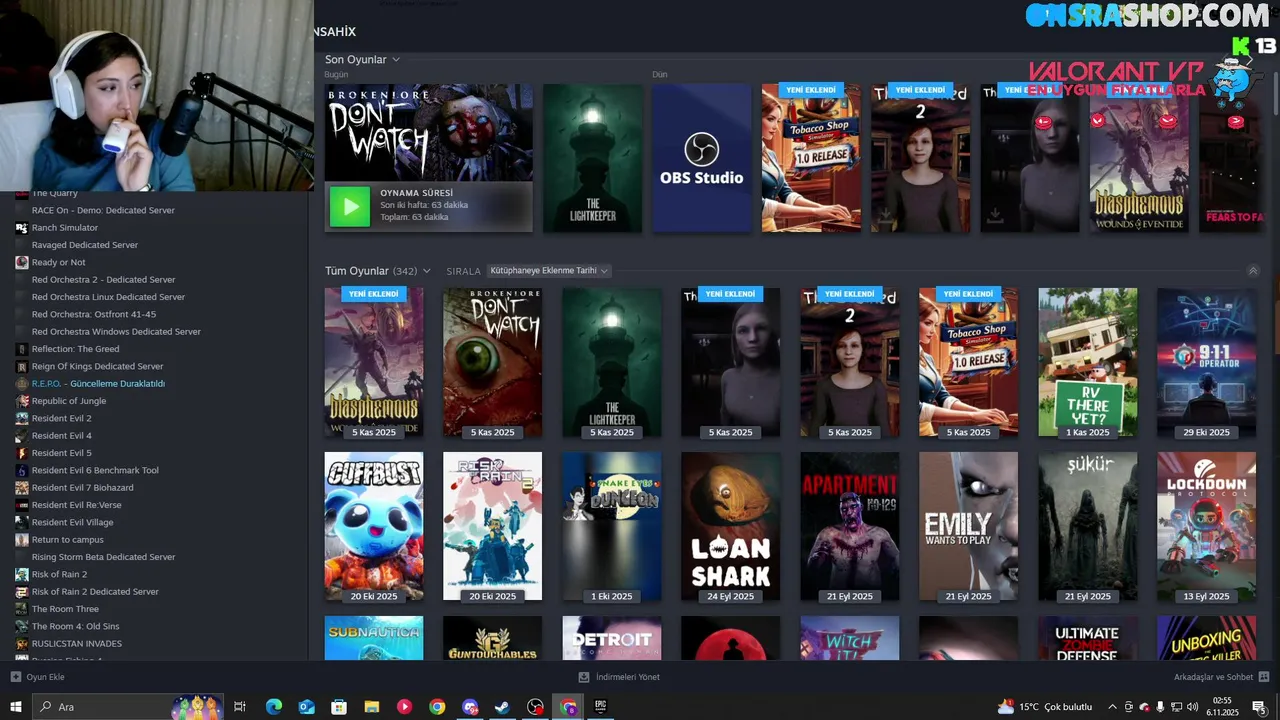The width and height of the screenshot is (1280, 720).
Task: Open the Apartment game card dated 21 Eyl 2025
Action: pos(849,526)
